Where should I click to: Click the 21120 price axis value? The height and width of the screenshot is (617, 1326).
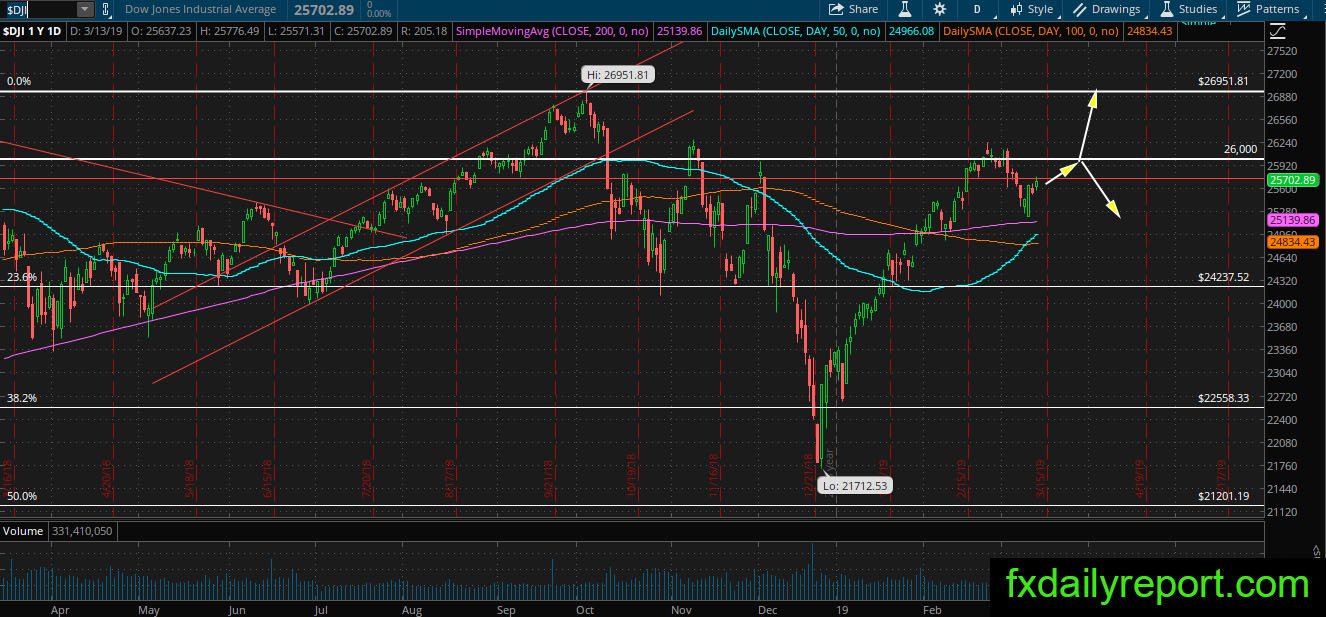pos(1281,512)
